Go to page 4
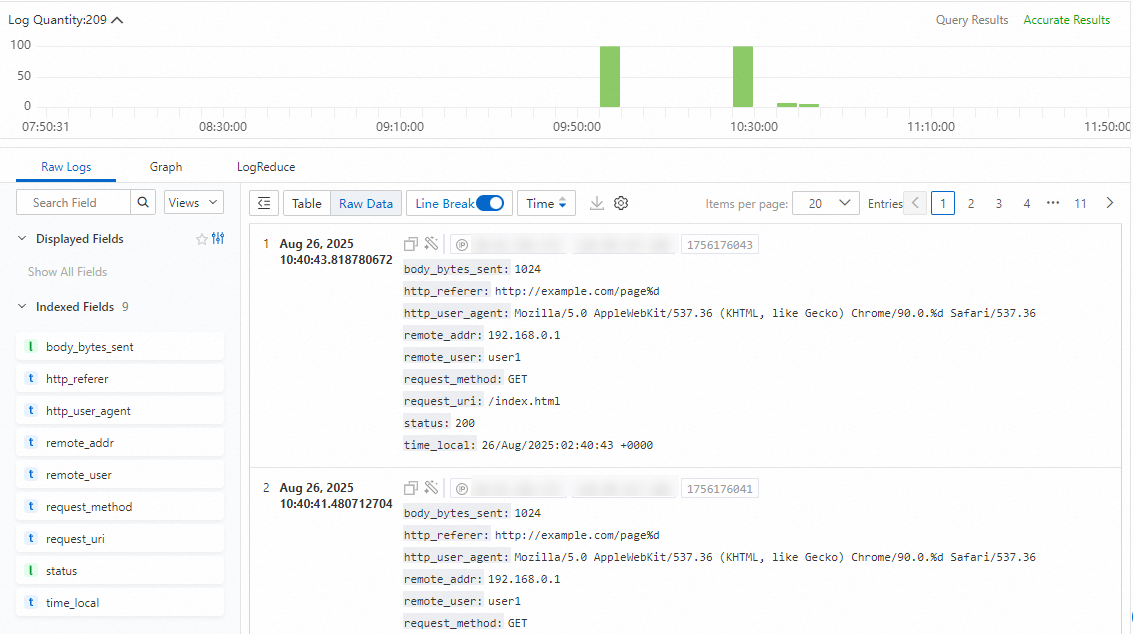This screenshot has width=1133, height=634. (1026, 203)
